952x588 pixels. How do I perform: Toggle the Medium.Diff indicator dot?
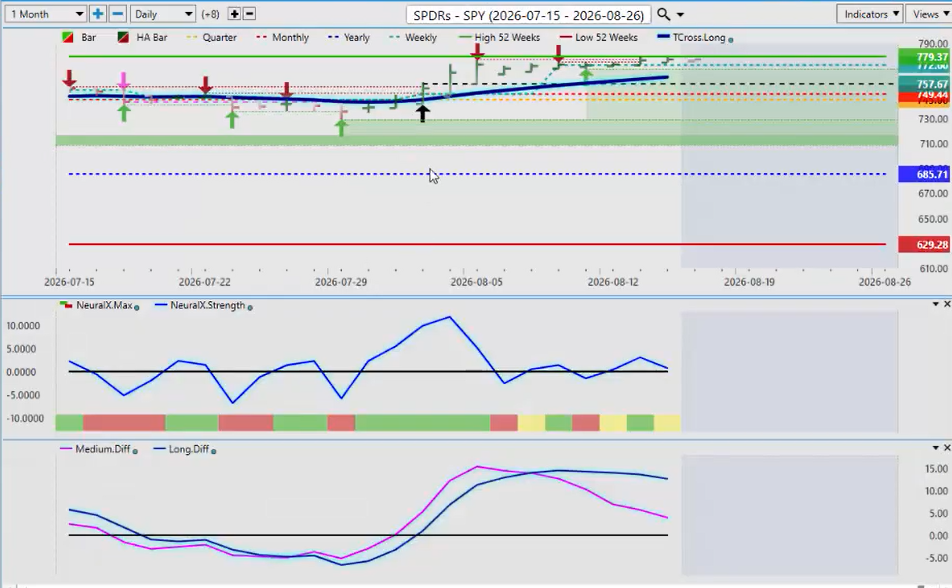click(x=135, y=451)
